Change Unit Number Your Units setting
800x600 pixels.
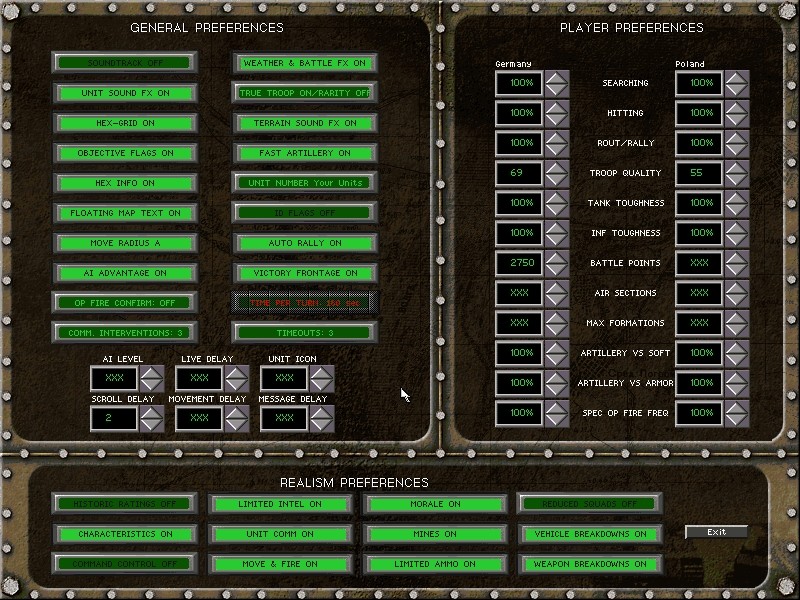click(x=305, y=183)
